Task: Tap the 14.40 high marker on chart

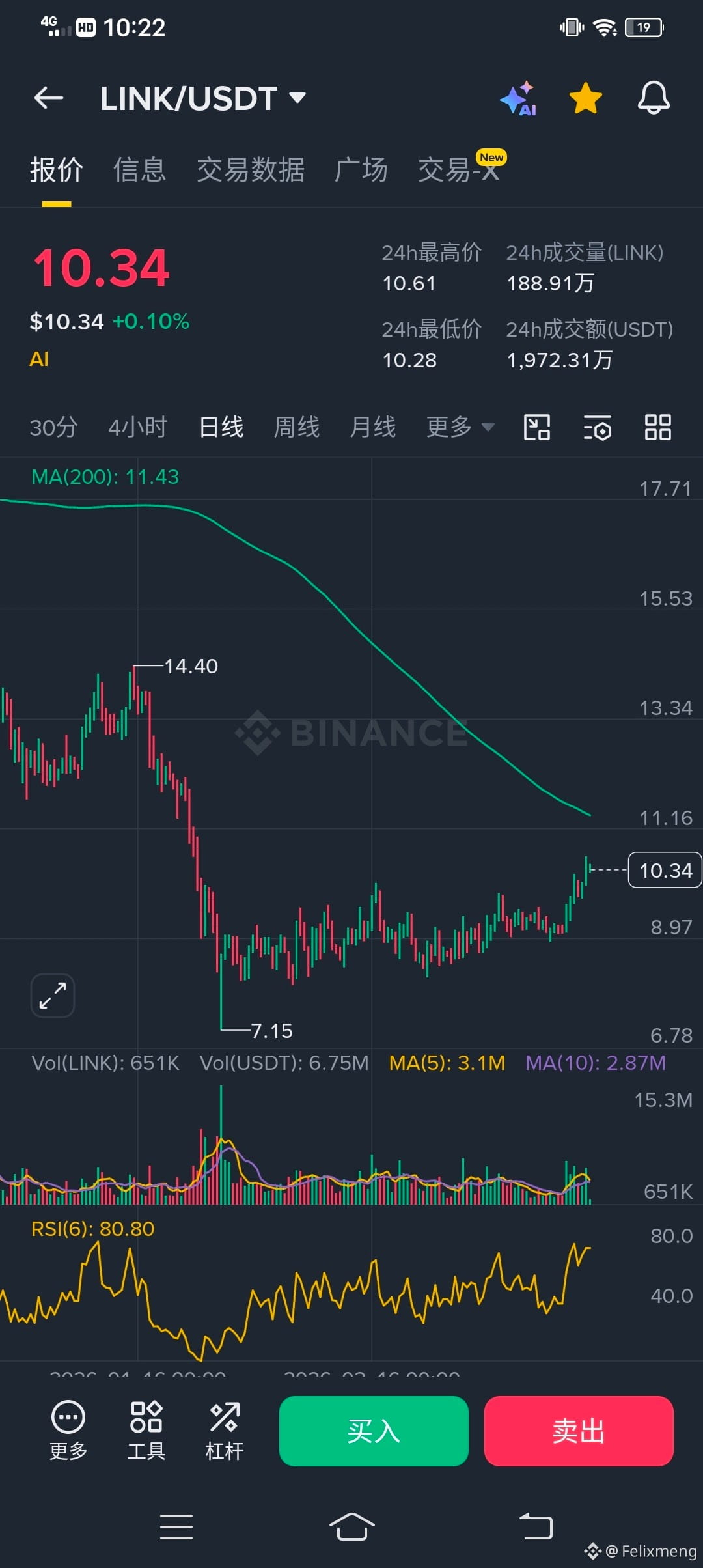Action: click(191, 666)
